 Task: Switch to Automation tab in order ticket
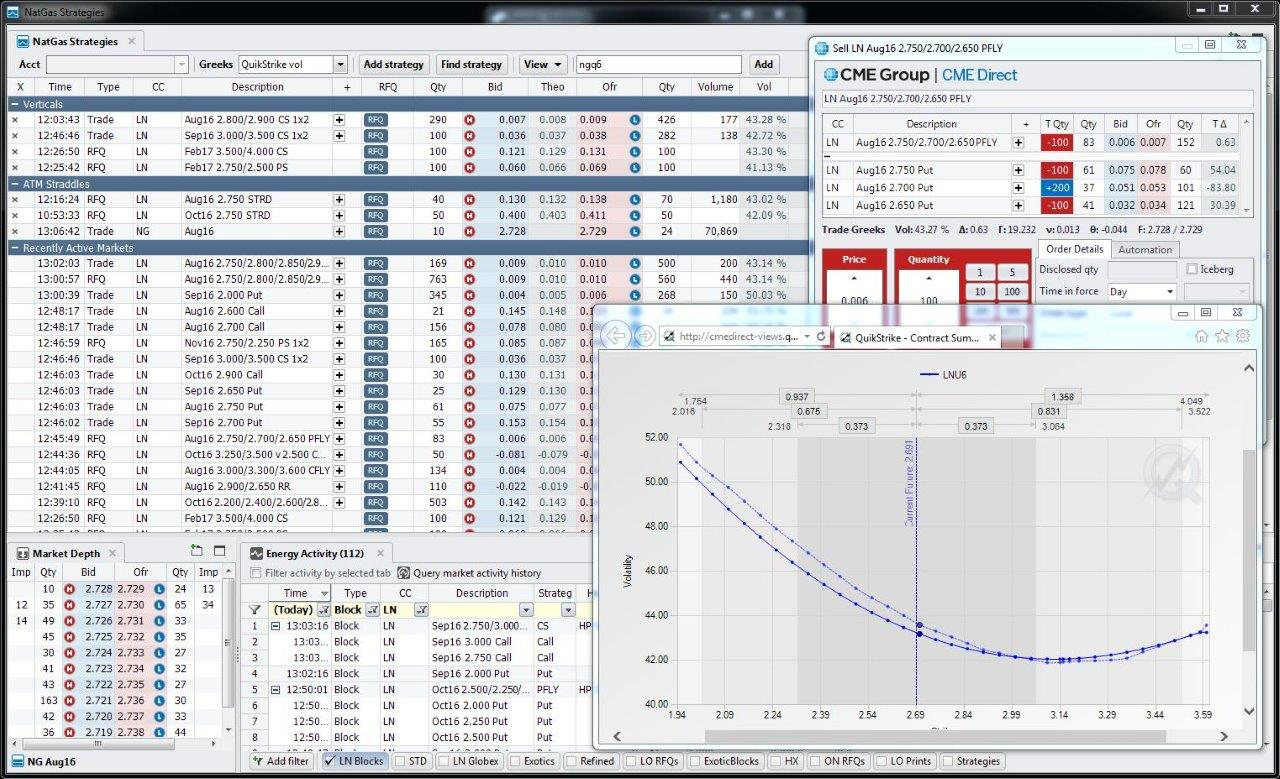(x=1145, y=249)
